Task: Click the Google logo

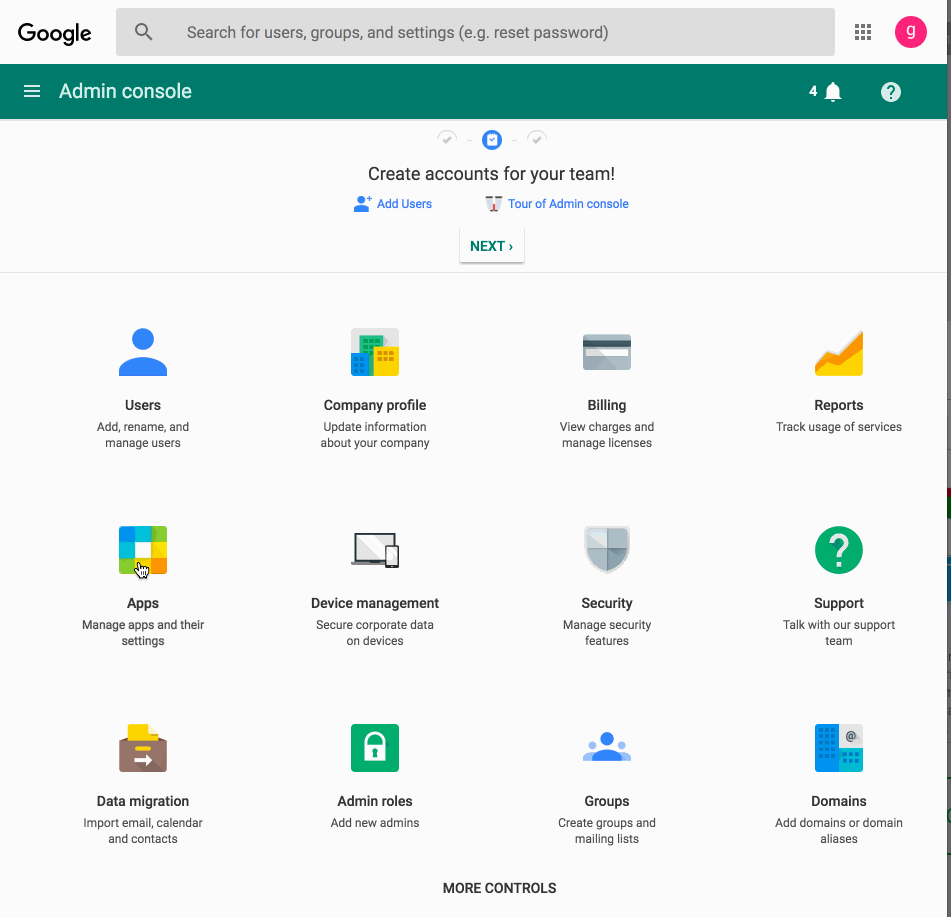Action: point(55,33)
